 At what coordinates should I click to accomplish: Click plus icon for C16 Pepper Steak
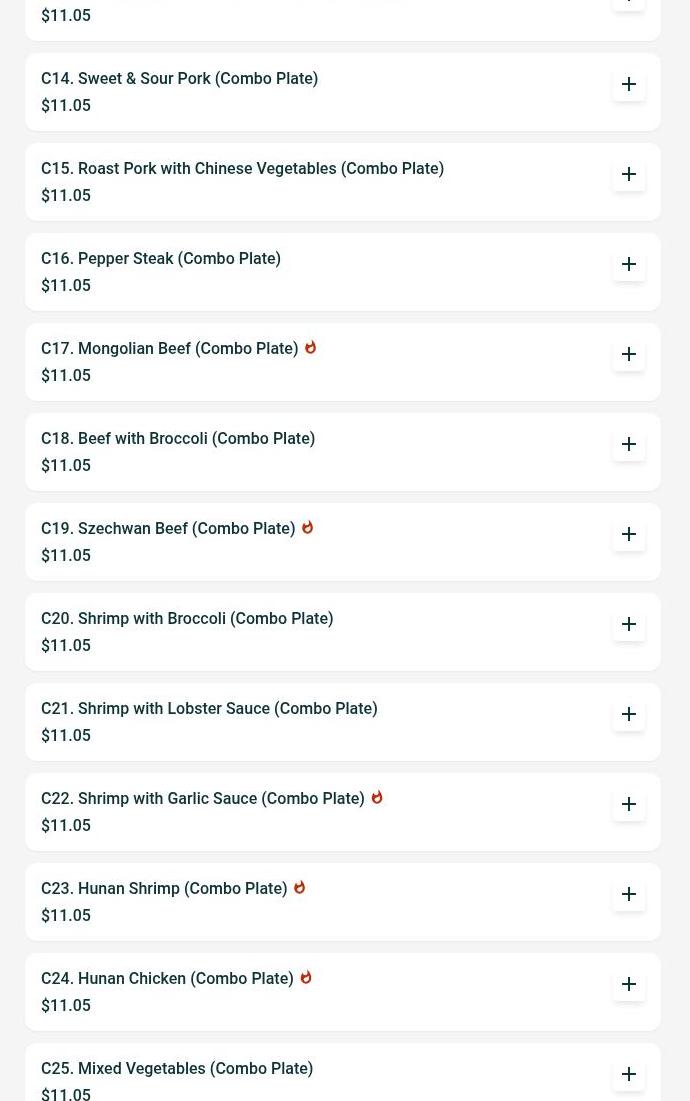click(629, 264)
